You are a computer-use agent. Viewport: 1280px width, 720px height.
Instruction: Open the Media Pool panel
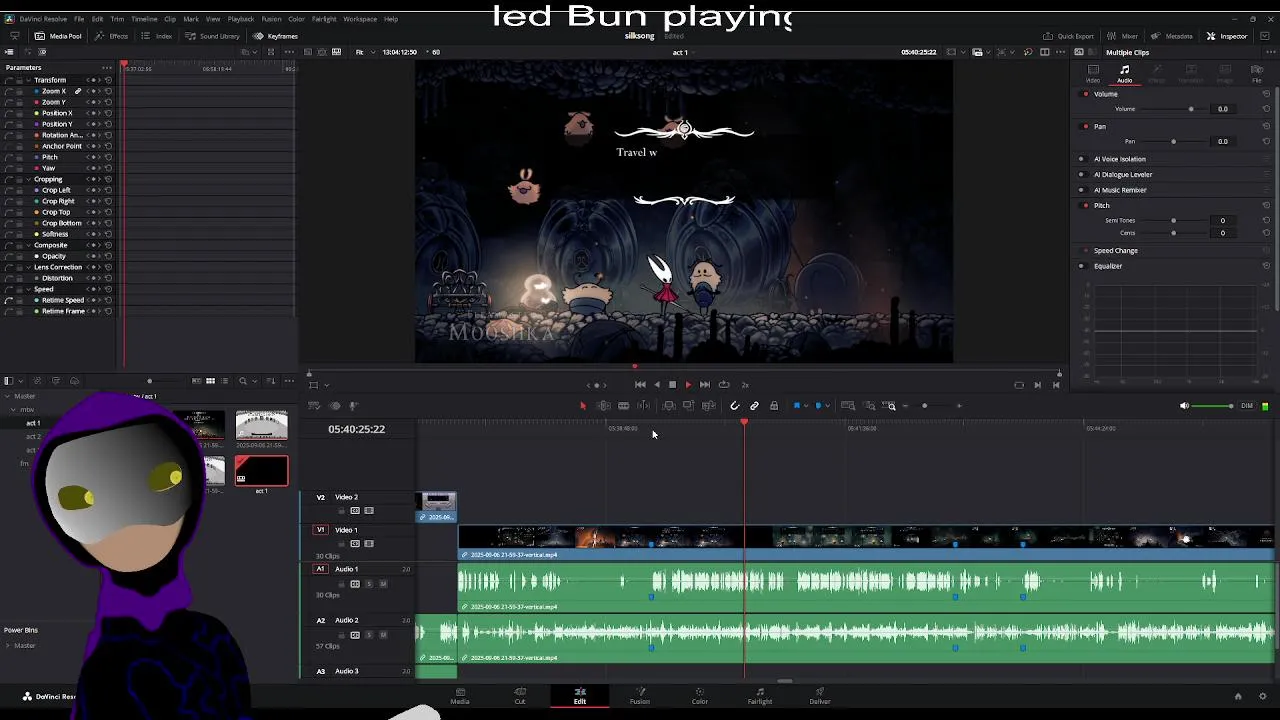(59, 36)
